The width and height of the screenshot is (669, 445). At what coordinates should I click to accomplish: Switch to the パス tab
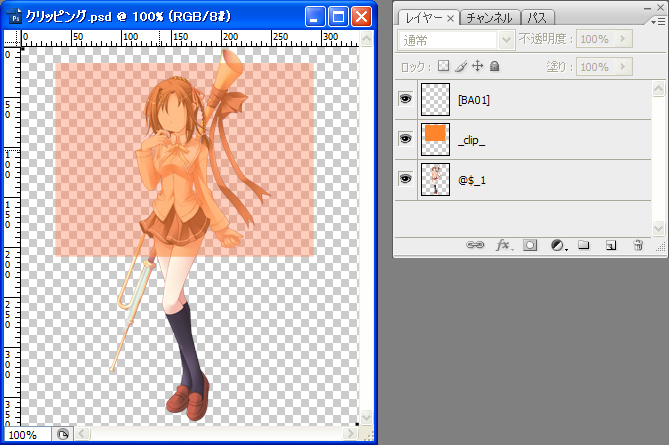[537, 18]
